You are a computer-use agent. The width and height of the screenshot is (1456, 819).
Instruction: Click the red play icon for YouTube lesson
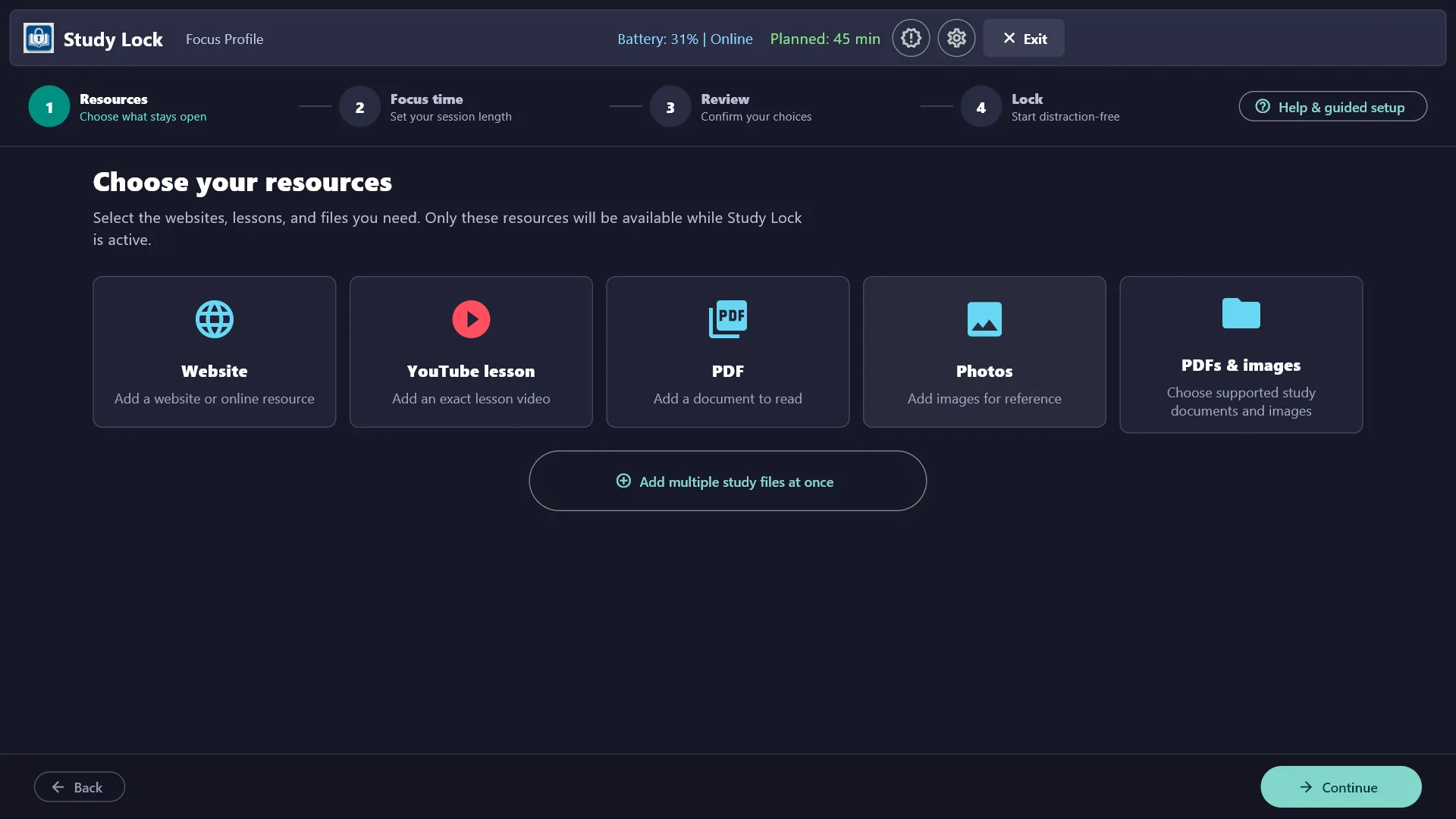coord(471,319)
